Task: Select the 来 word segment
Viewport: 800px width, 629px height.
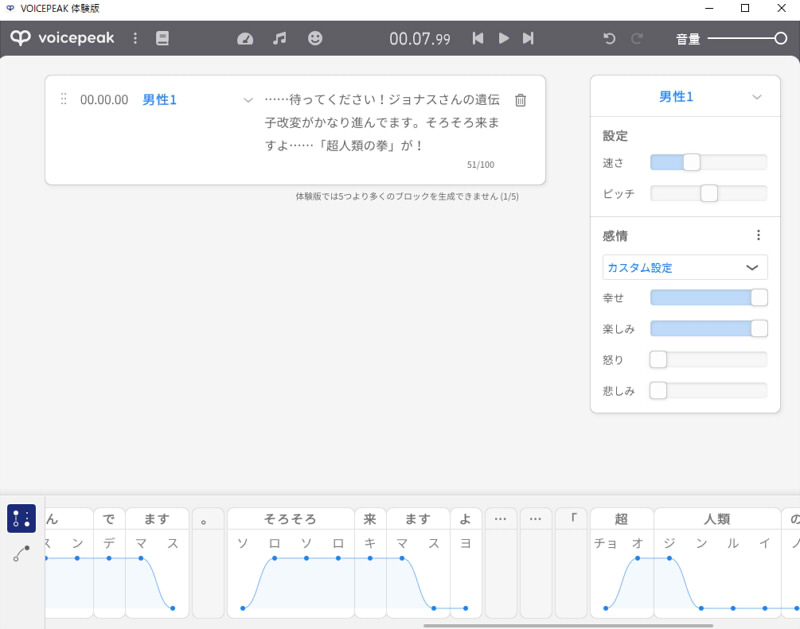Action: click(x=370, y=519)
